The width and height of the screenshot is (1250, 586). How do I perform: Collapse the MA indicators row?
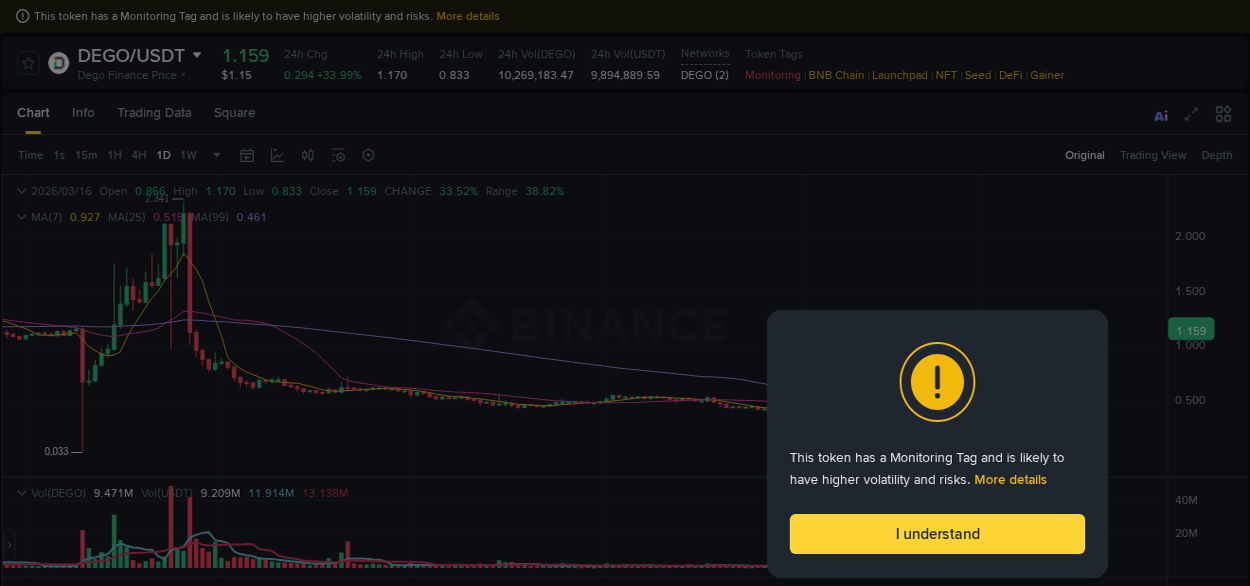point(20,216)
